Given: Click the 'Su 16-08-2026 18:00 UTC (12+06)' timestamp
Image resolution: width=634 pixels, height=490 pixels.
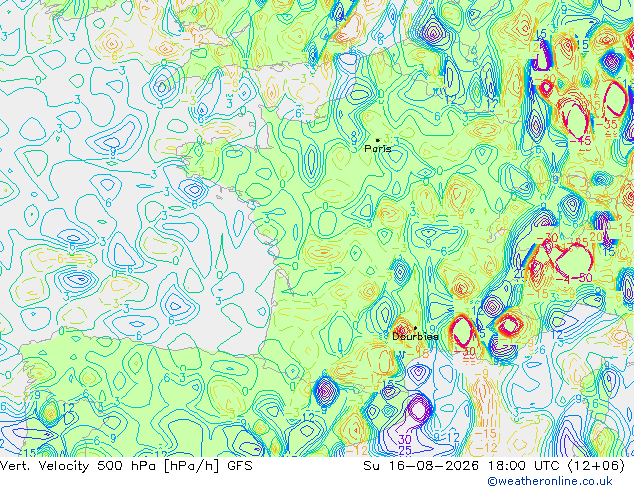Looking at the screenshot, I should click(494, 466).
